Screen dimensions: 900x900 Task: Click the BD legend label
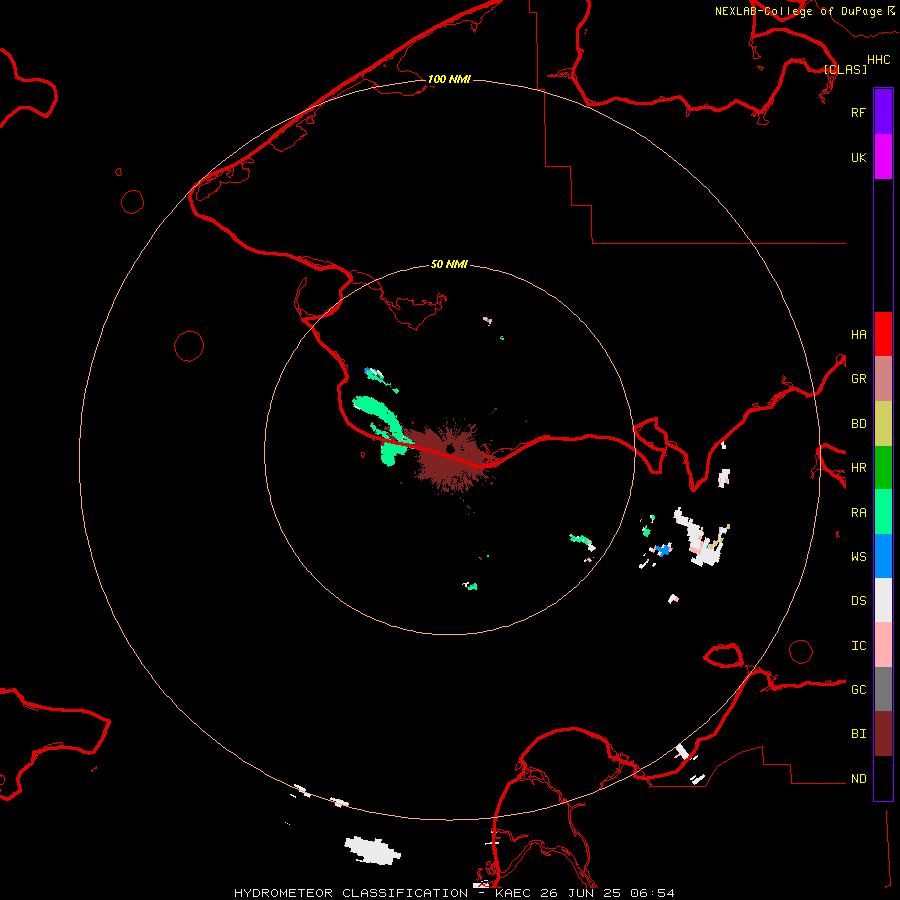pyautogui.click(x=858, y=424)
